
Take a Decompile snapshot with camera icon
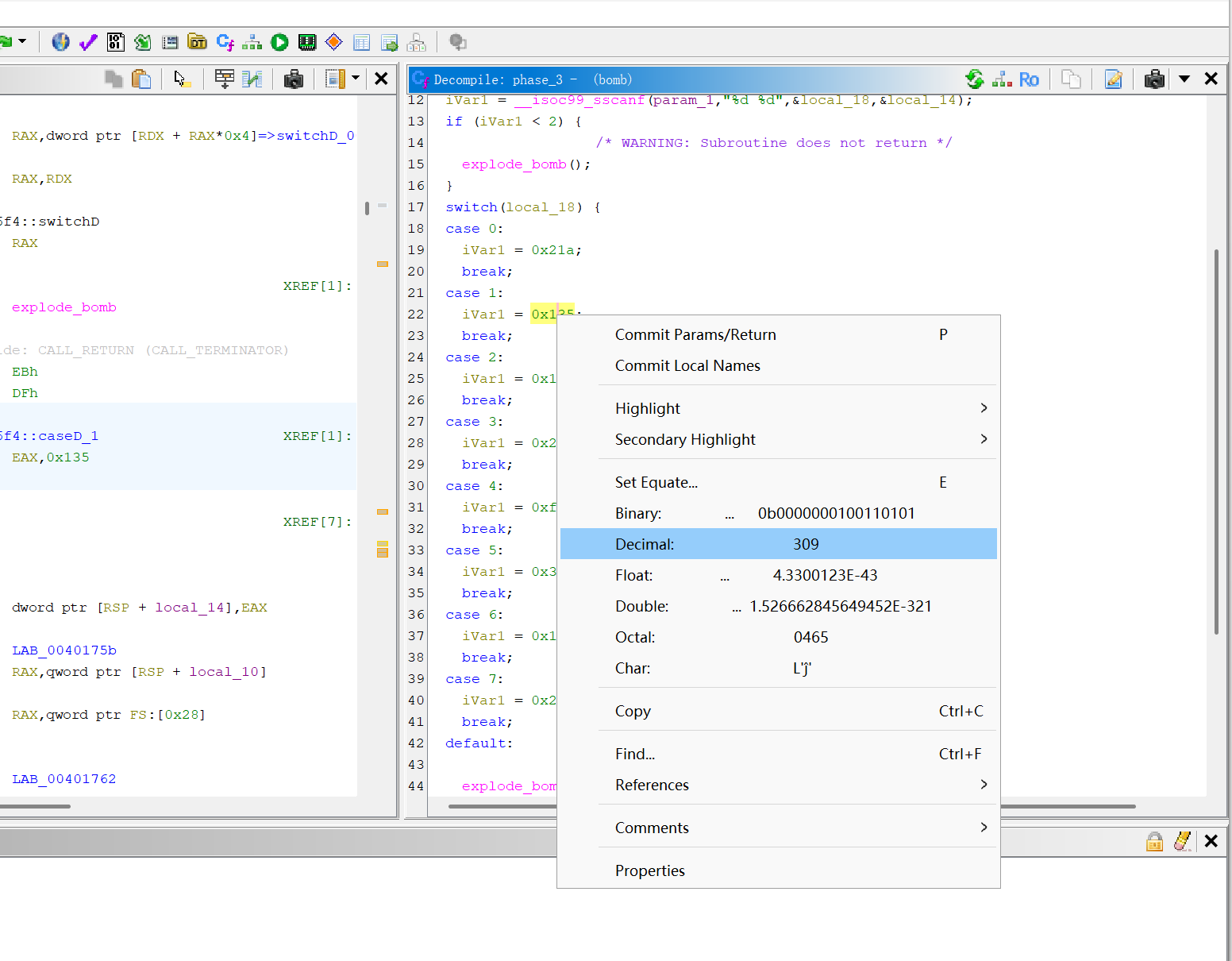coord(1155,79)
